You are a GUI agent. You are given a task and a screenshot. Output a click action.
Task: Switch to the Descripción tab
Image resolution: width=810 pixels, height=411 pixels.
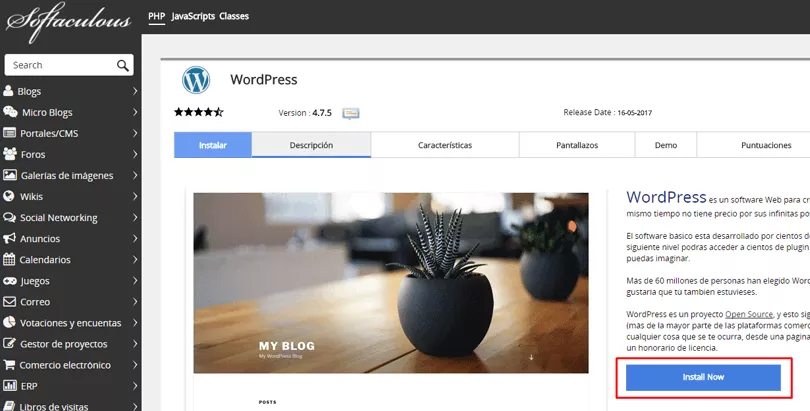click(x=311, y=145)
